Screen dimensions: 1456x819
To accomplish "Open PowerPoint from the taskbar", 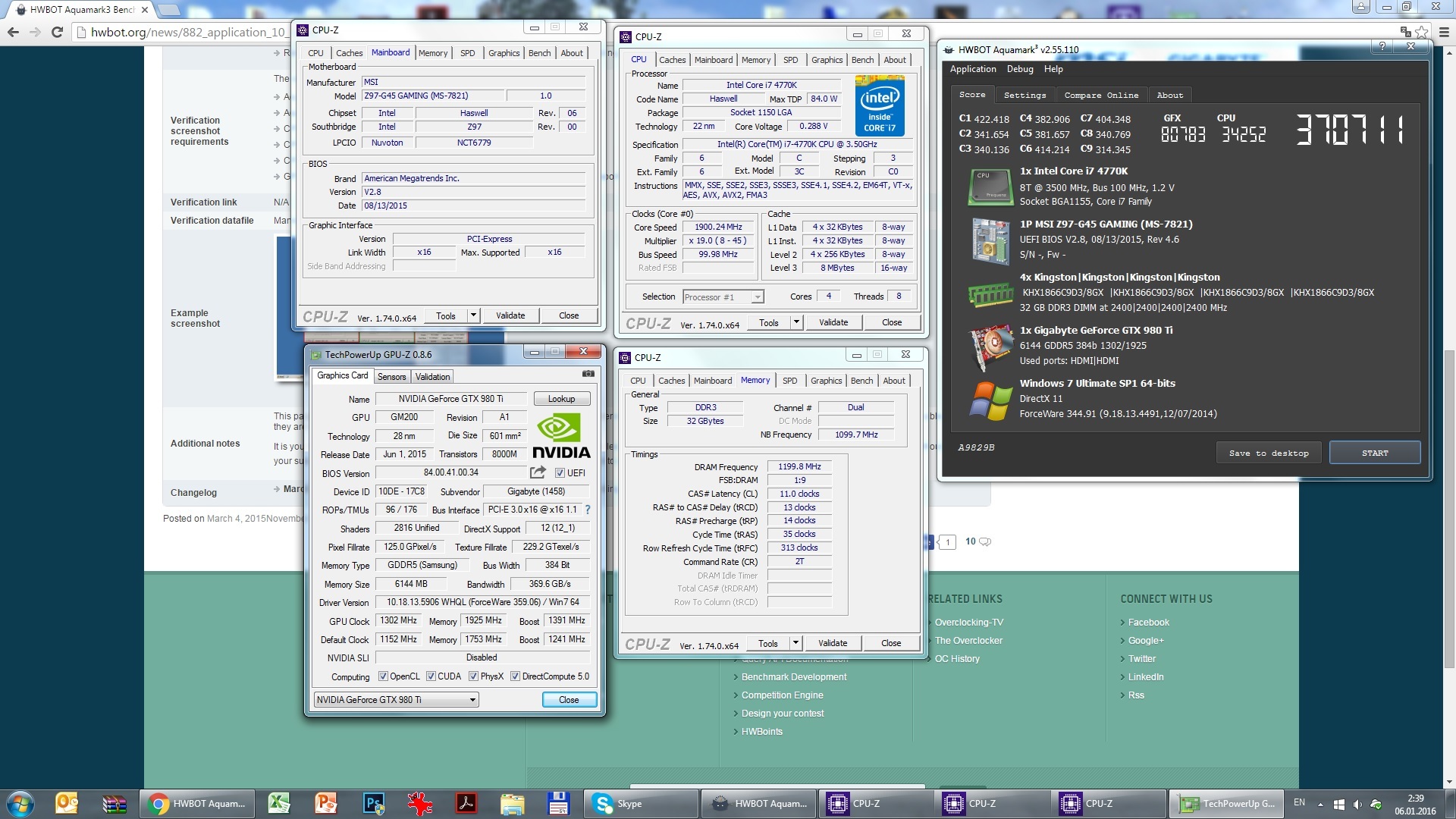I will [x=326, y=803].
